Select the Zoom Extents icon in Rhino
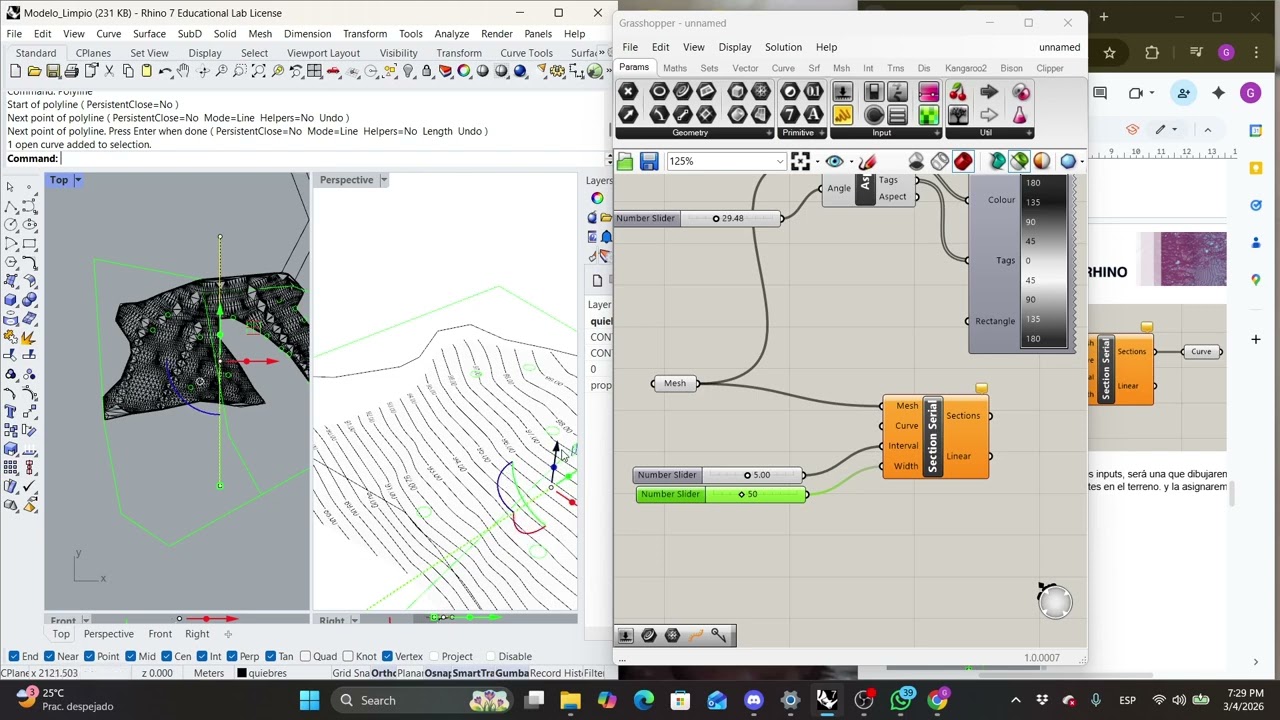The height and width of the screenshot is (720, 1280). pyautogui.click(x=259, y=71)
